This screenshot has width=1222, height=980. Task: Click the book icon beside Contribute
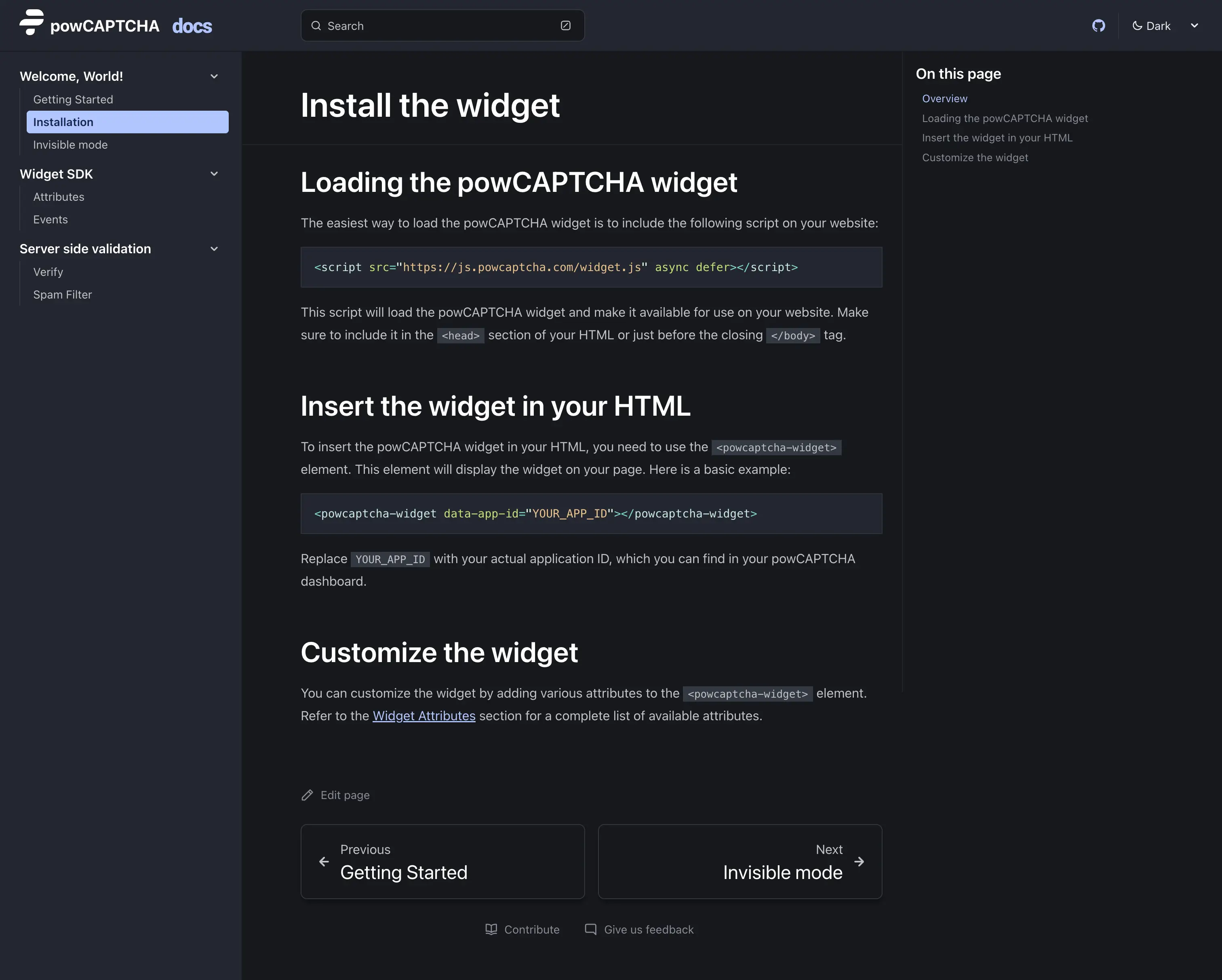(x=491, y=929)
